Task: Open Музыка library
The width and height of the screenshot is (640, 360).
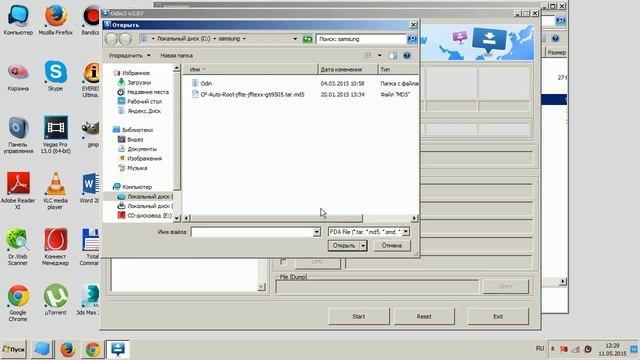Action: click(x=137, y=168)
